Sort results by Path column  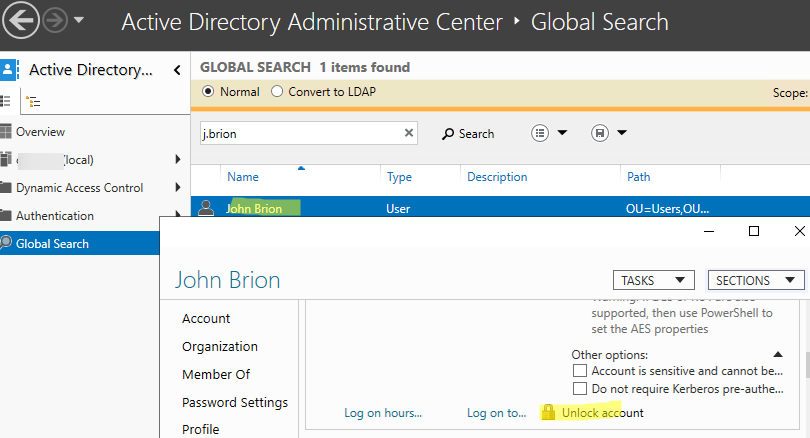[x=638, y=177]
